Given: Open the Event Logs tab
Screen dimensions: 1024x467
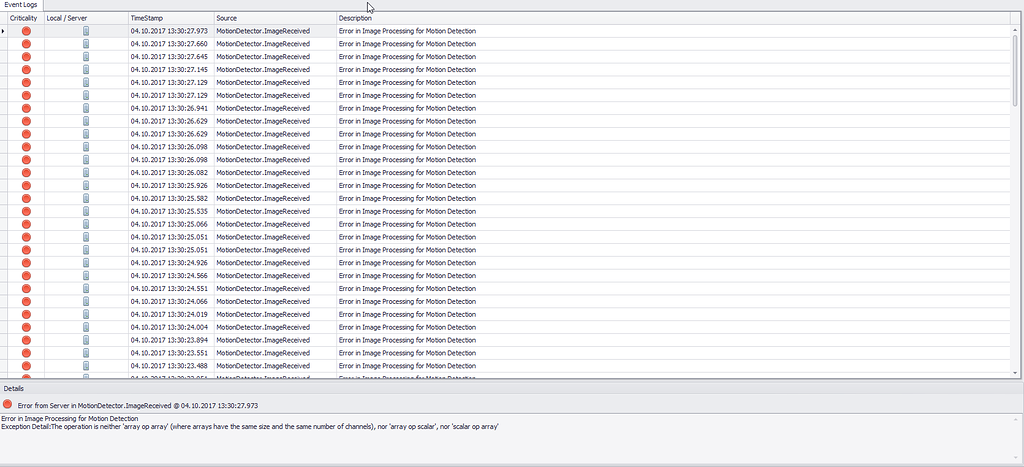Looking at the screenshot, I should [x=21, y=5].
